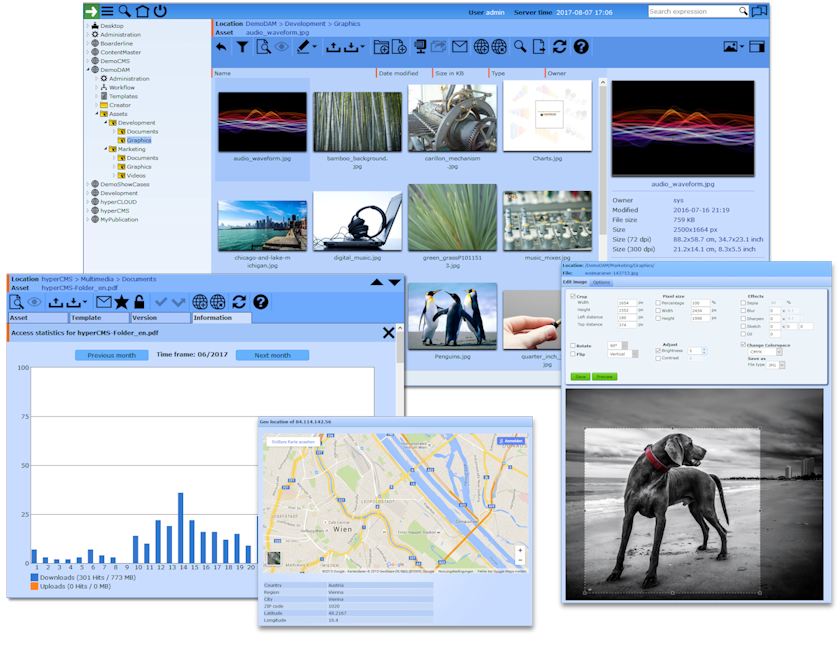Image resolution: width=840 pixels, height=651 pixels.
Task: Click the edit pencil icon in the main toolbar
Action: click(x=303, y=47)
